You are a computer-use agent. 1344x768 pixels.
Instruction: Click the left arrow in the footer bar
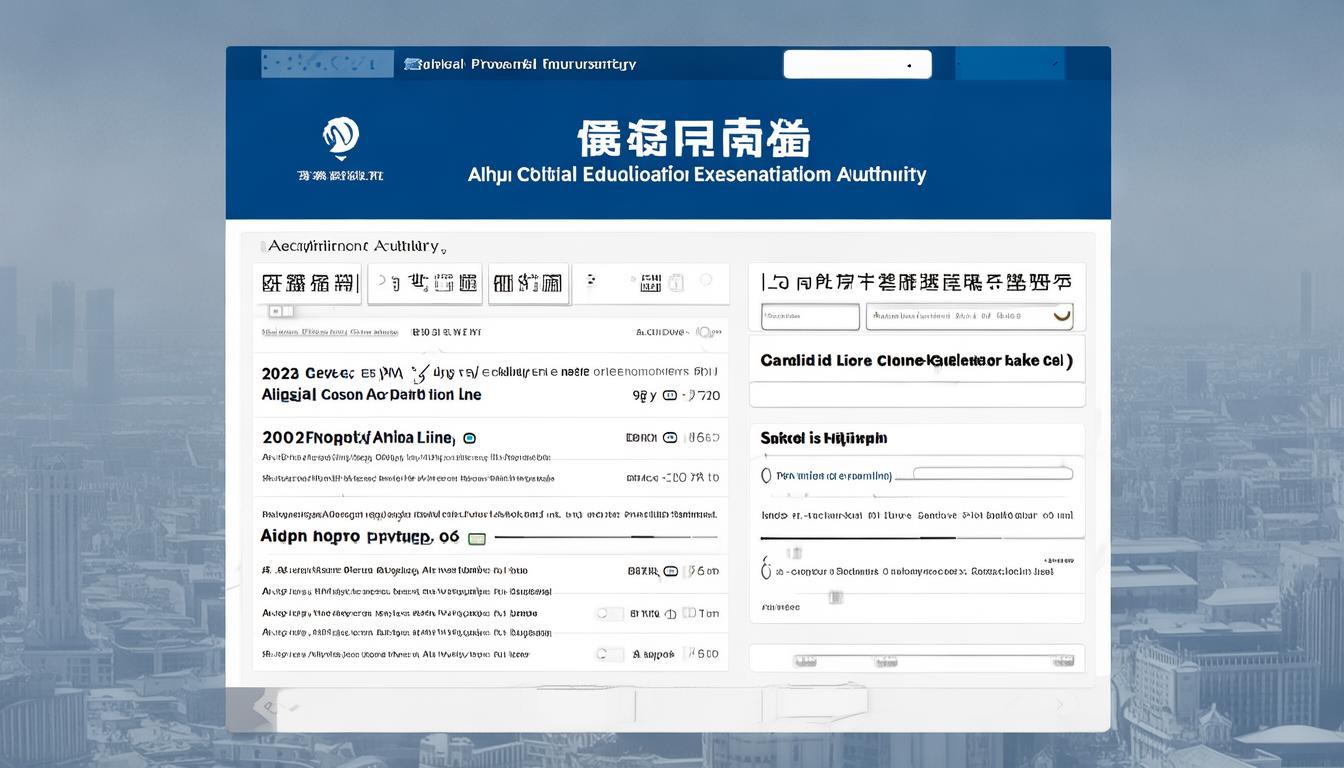coord(265,706)
